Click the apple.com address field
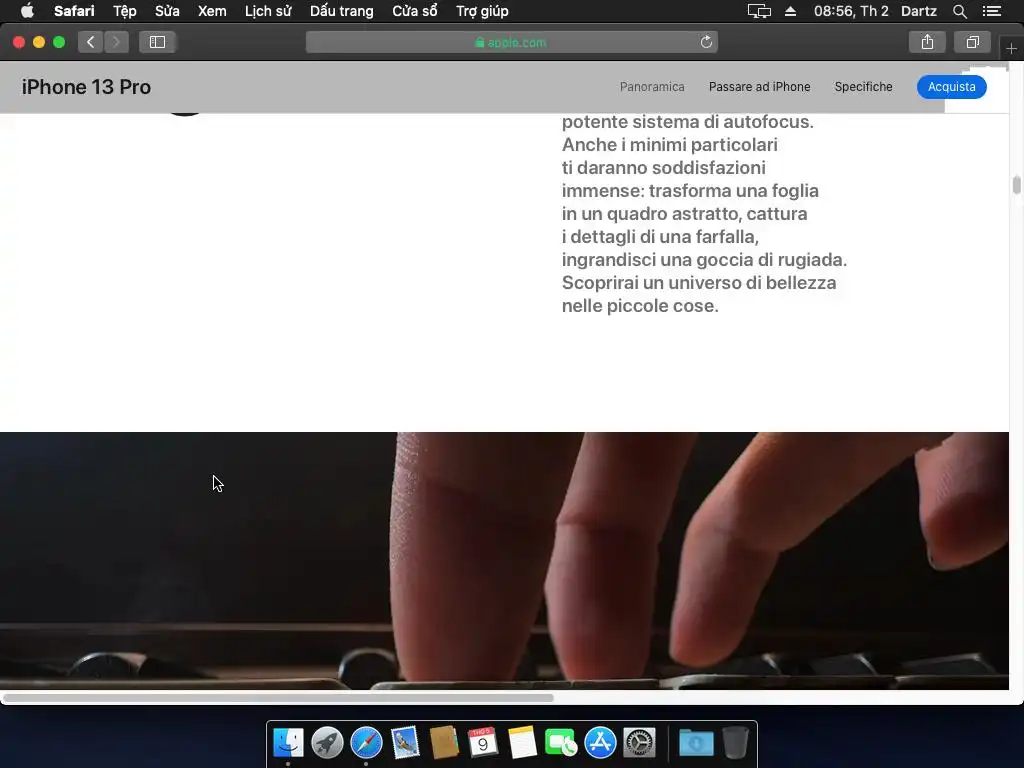 click(511, 42)
